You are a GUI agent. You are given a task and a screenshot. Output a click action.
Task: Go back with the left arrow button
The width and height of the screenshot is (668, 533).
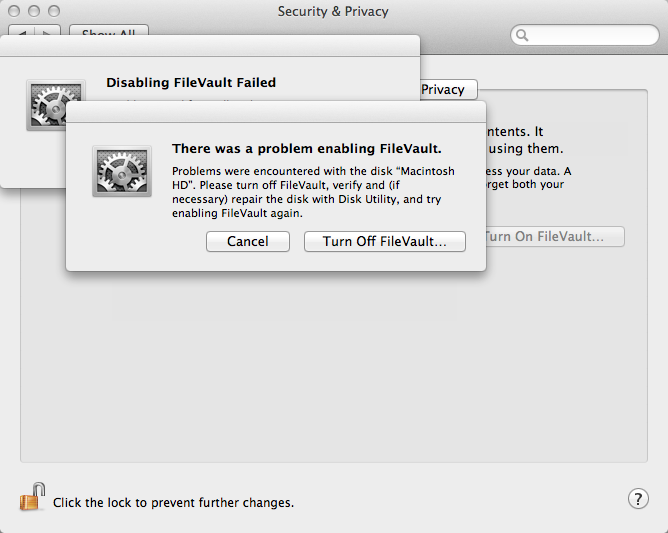point(22,30)
